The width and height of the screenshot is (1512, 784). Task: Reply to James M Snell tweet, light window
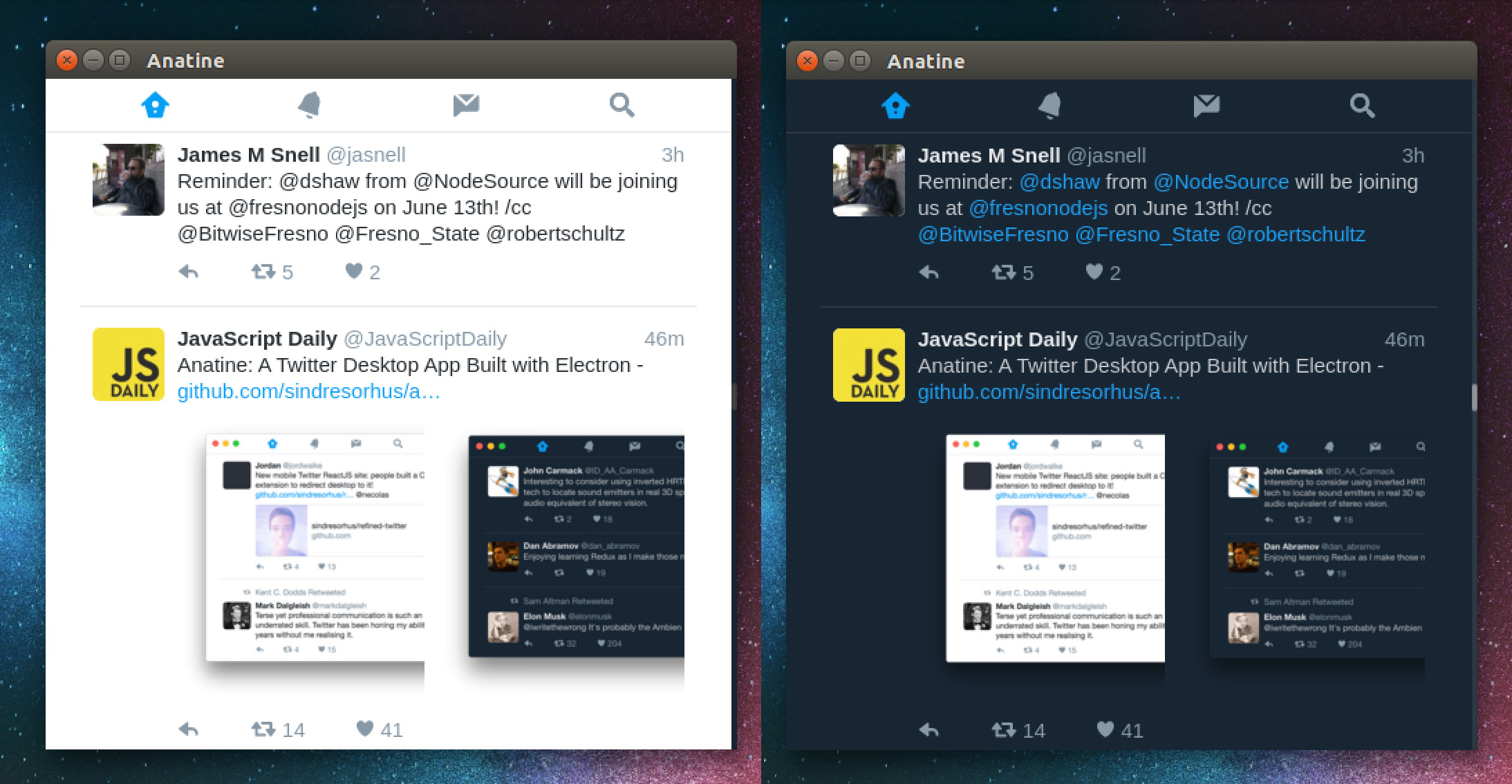[x=189, y=272]
